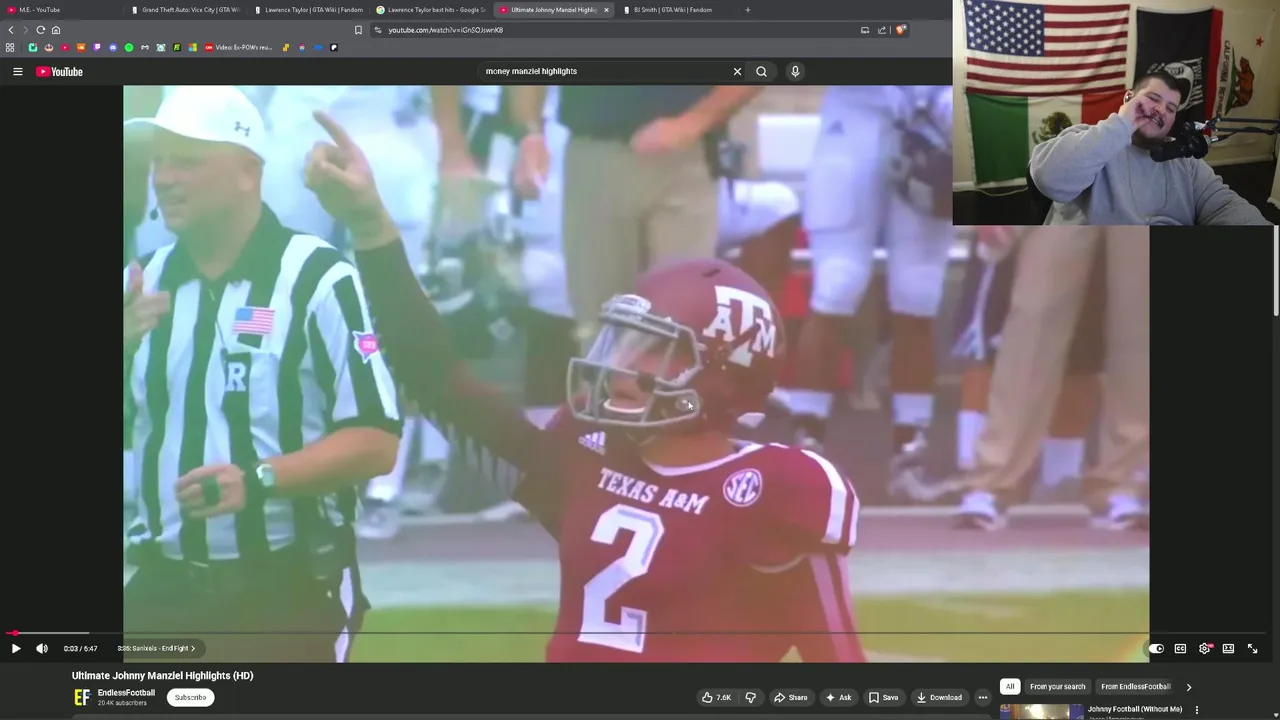Click the share icon in the address bar
Viewport: 1280px width, 720px height.
click(882, 30)
